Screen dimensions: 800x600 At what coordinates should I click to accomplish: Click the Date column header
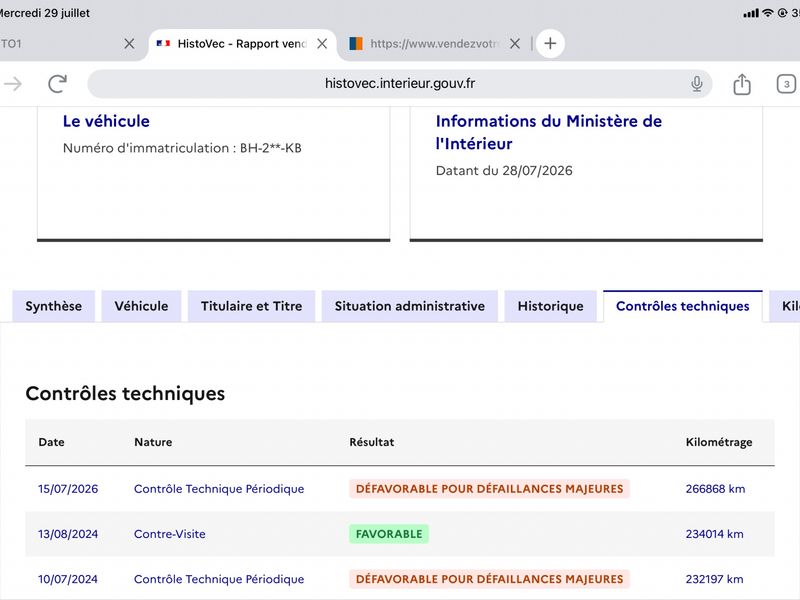point(52,442)
